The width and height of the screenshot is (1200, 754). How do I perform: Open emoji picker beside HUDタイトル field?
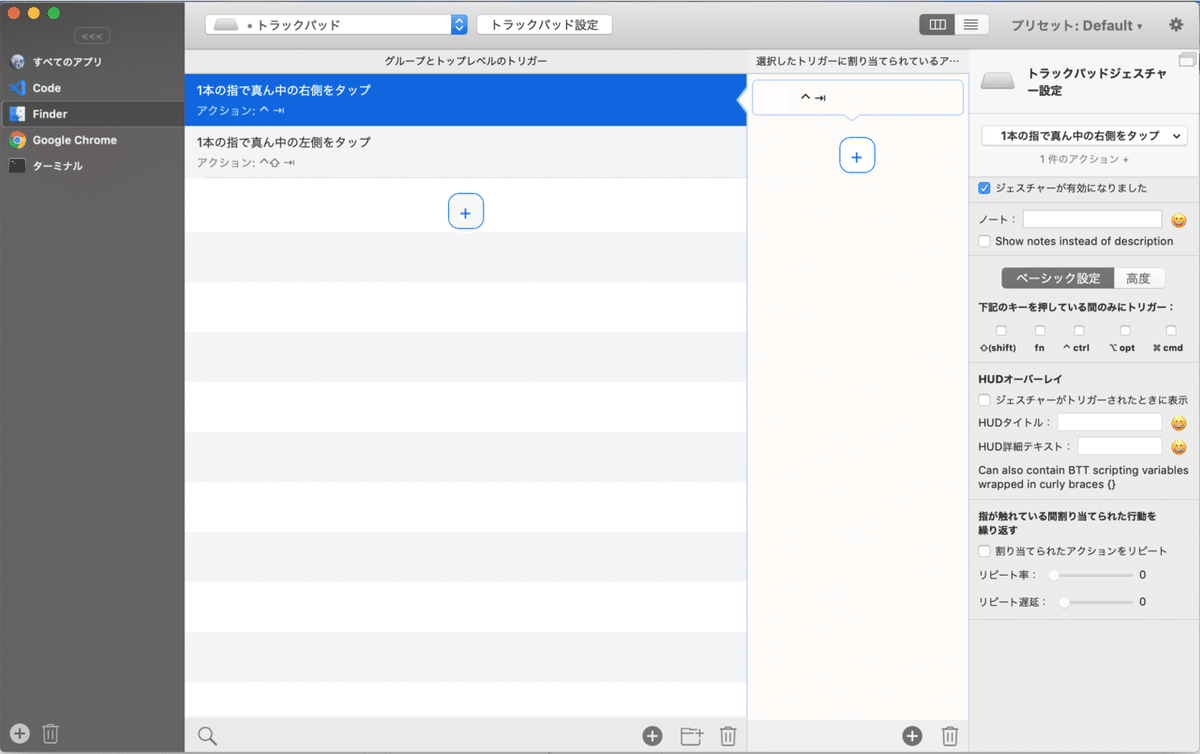click(x=1179, y=423)
